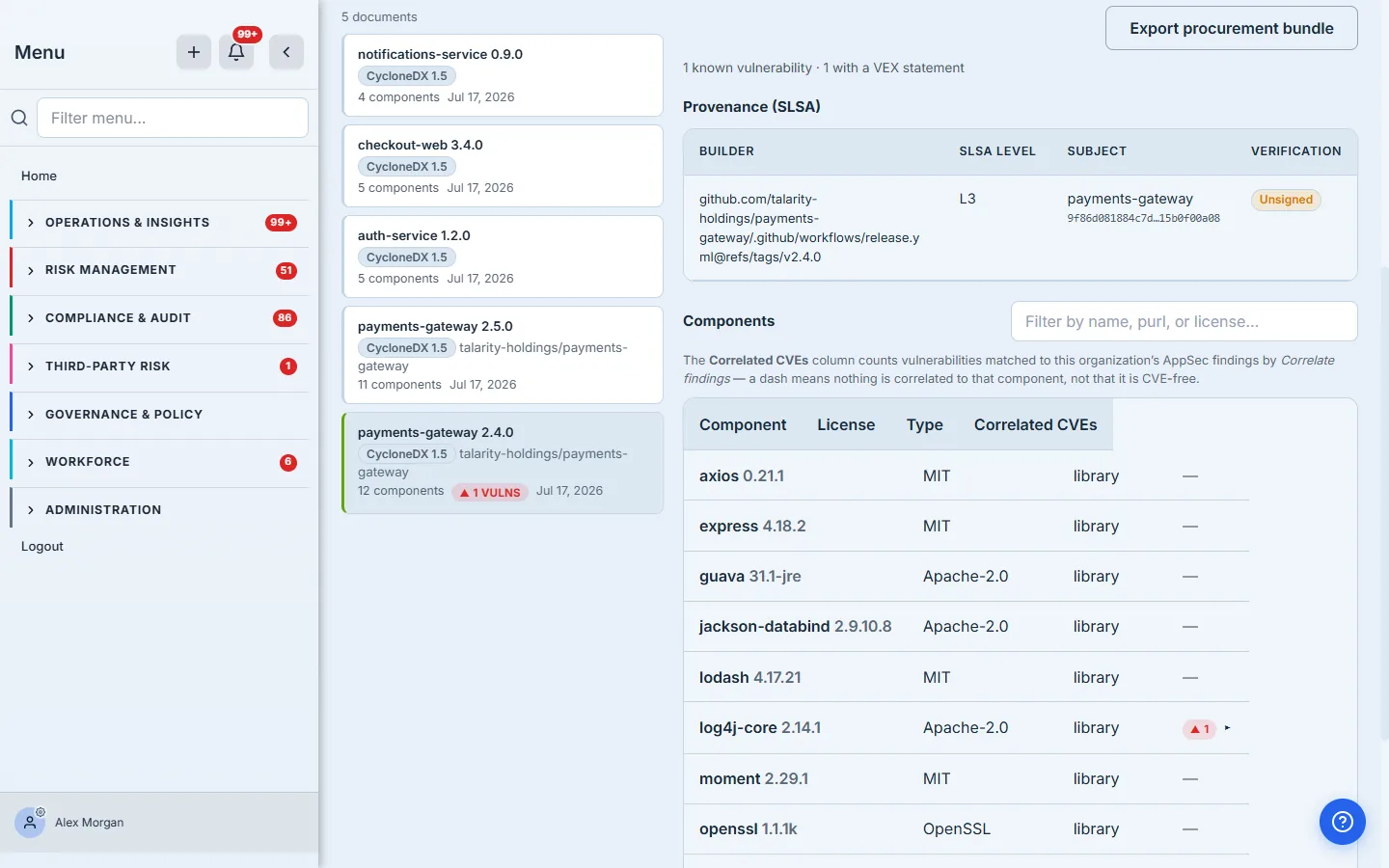Click moment 2.29.1 component
This screenshot has width=1389, height=868.
point(754,778)
